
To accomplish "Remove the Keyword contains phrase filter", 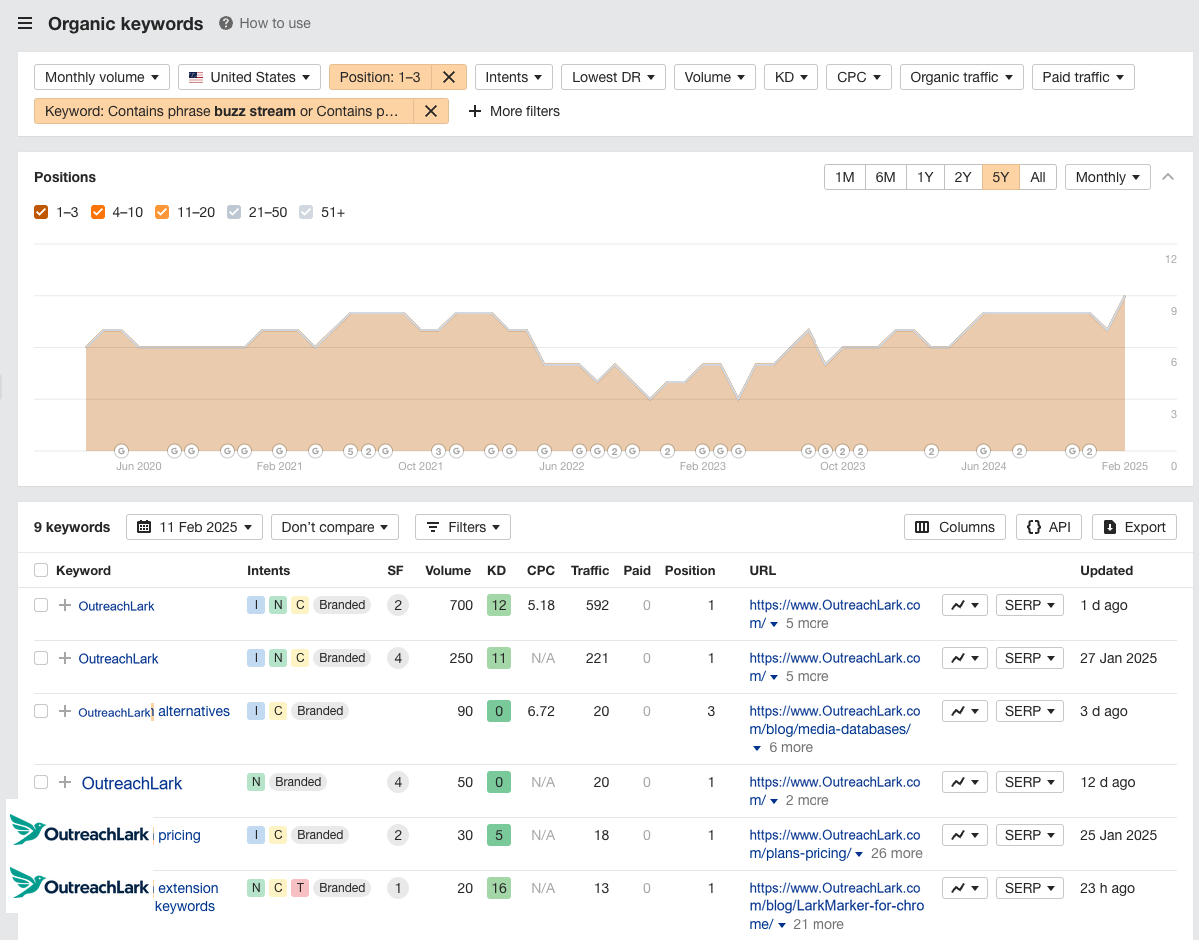I will (431, 111).
